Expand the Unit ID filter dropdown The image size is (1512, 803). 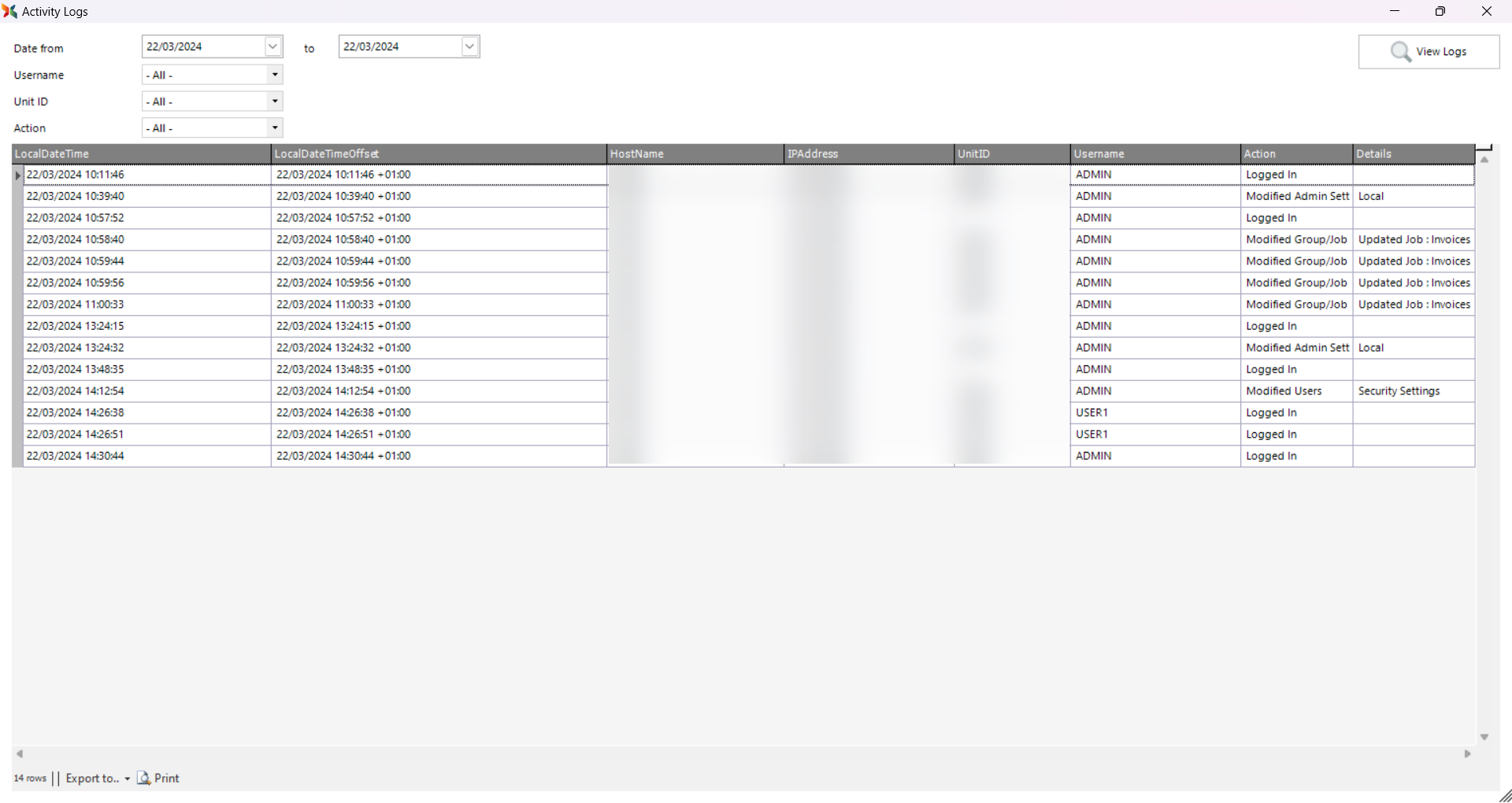tap(275, 102)
